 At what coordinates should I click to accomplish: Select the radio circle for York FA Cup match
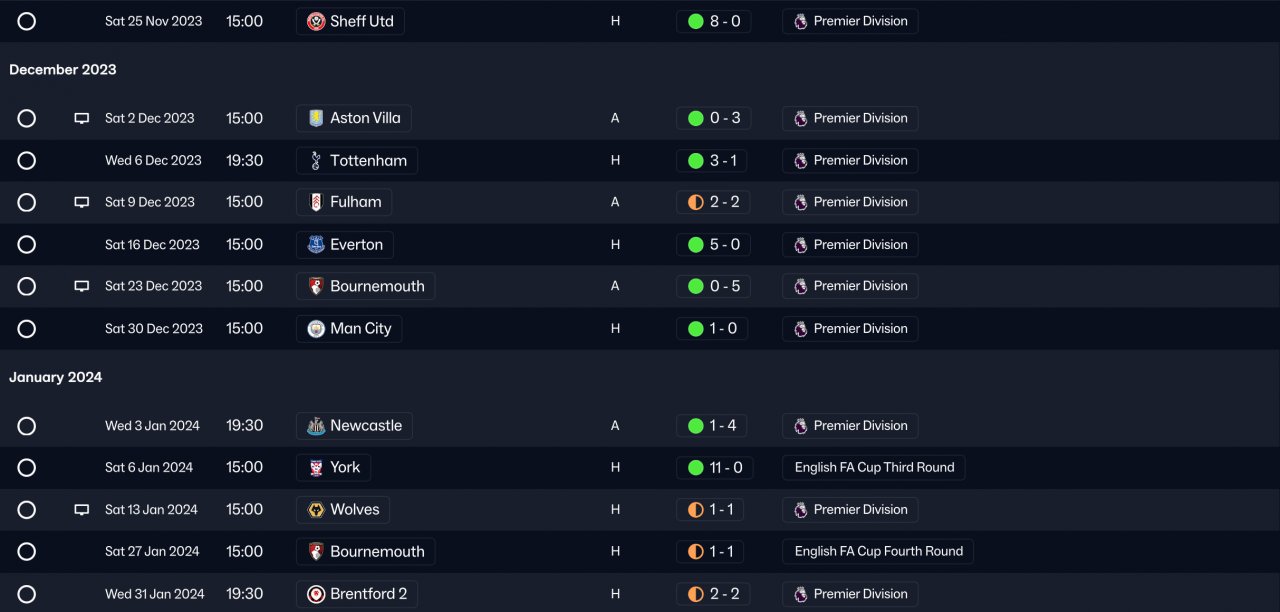pyautogui.click(x=27, y=468)
